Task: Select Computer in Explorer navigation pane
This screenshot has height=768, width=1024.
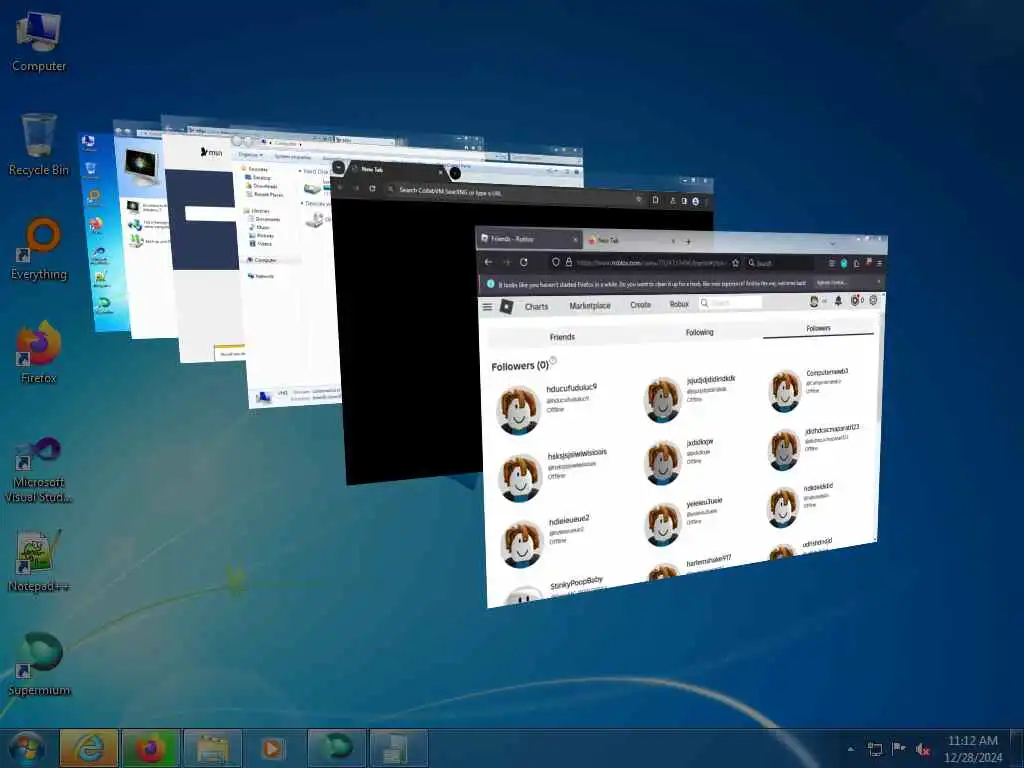Action: [261, 260]
